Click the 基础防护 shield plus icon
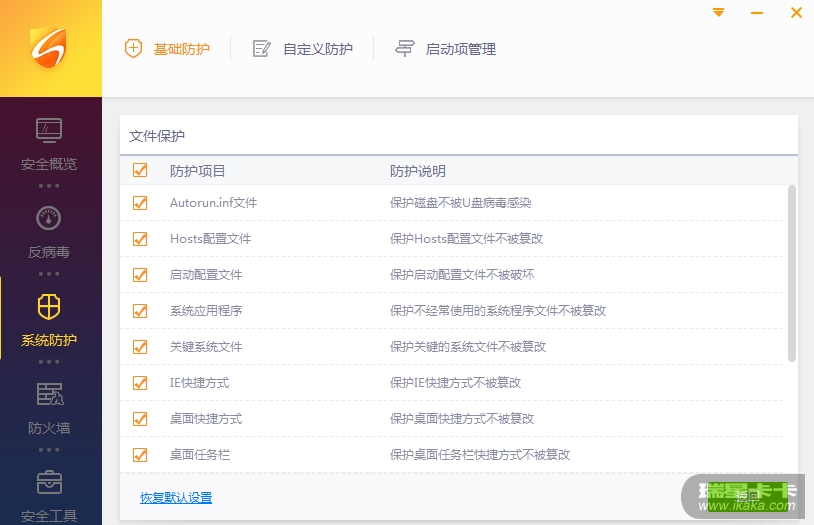 pyautogui.click(x=133, y=48)
